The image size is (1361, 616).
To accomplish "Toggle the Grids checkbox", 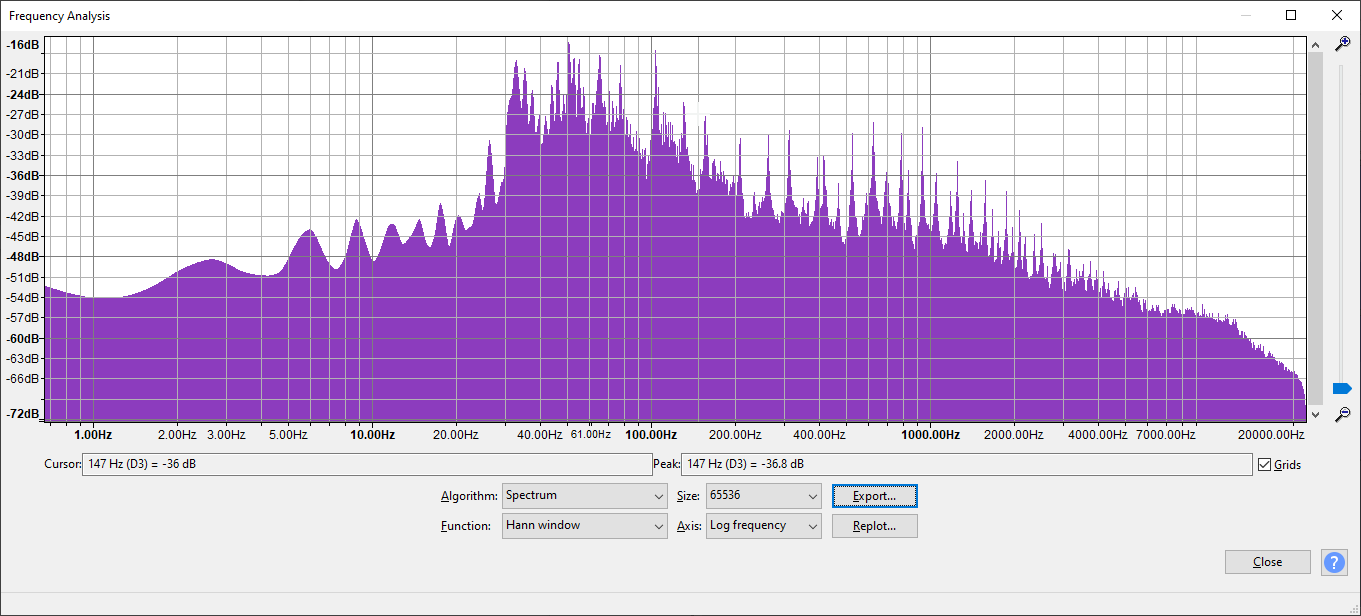I will pos(1265,465).
